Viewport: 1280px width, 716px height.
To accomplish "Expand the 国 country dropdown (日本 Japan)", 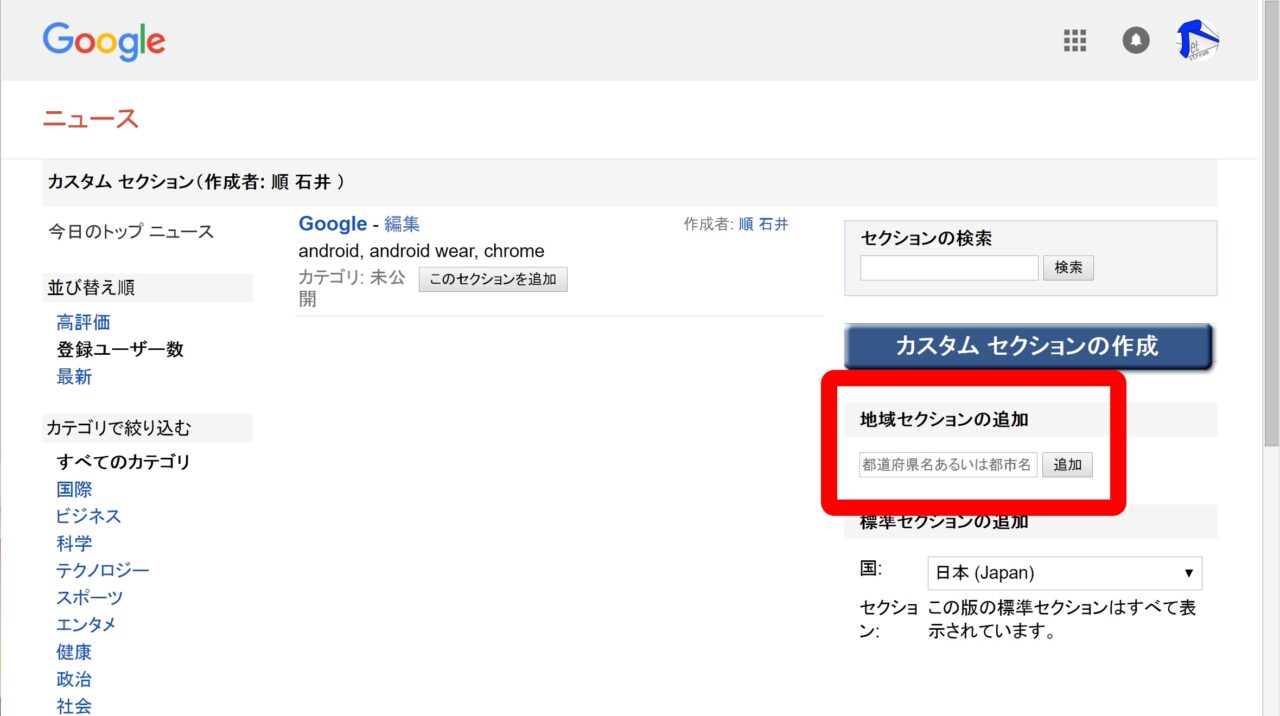I will [x=1064, y=573].
